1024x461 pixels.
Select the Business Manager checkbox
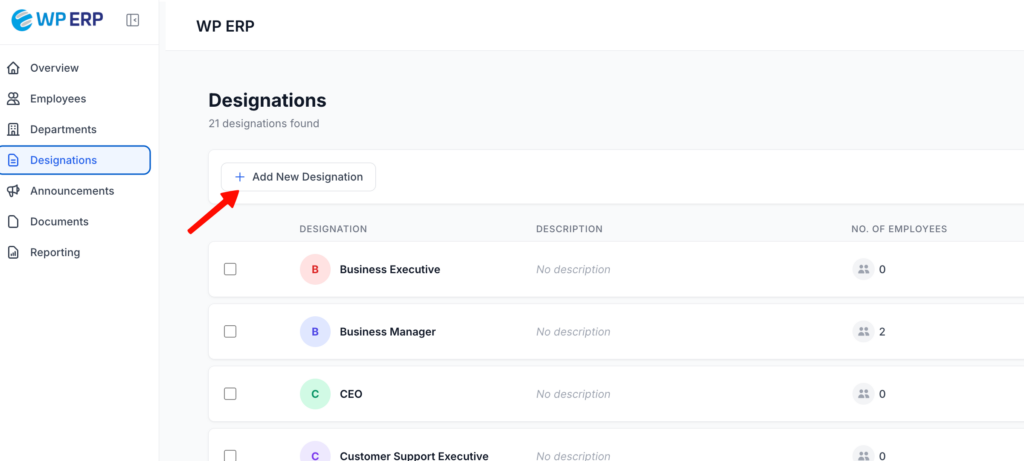pyautogui.click(x=230, y=331)
